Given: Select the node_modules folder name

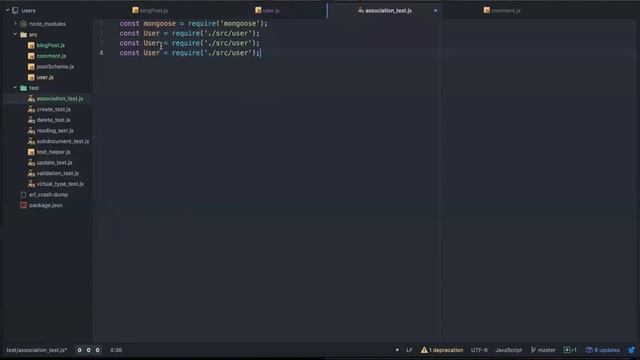Looking at the screenshot, I should point(47,24).
